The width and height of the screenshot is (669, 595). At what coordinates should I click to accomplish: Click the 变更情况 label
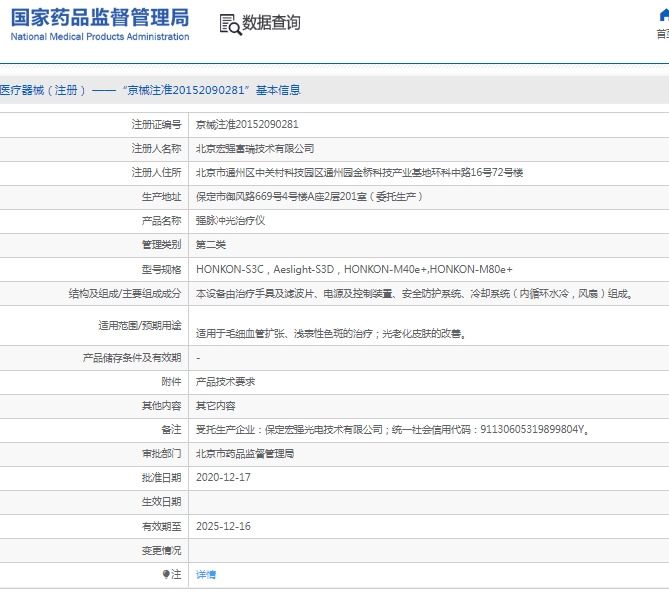click(162, 551)
